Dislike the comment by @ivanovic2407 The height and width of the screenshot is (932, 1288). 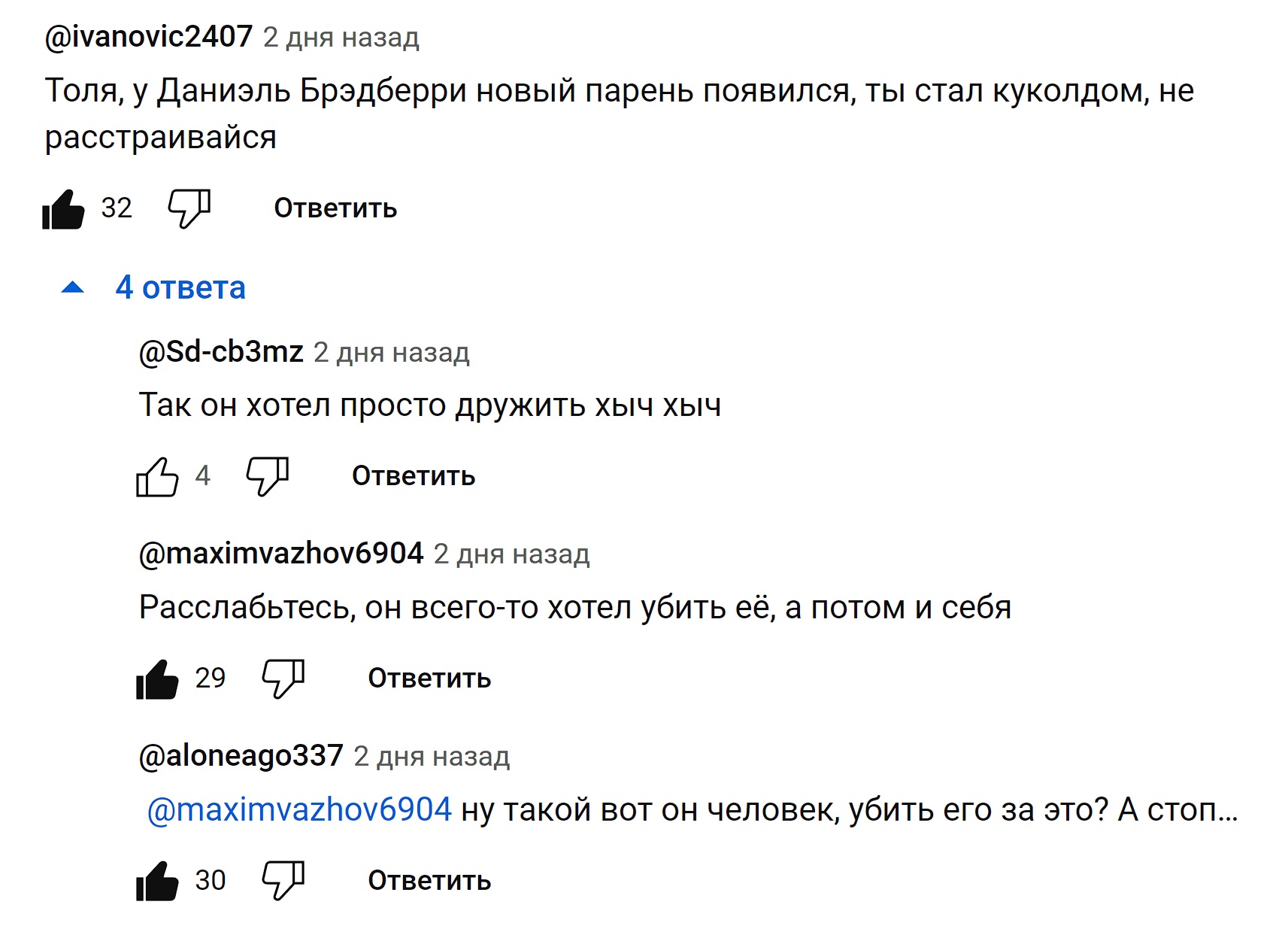click(x=189, y=208)
